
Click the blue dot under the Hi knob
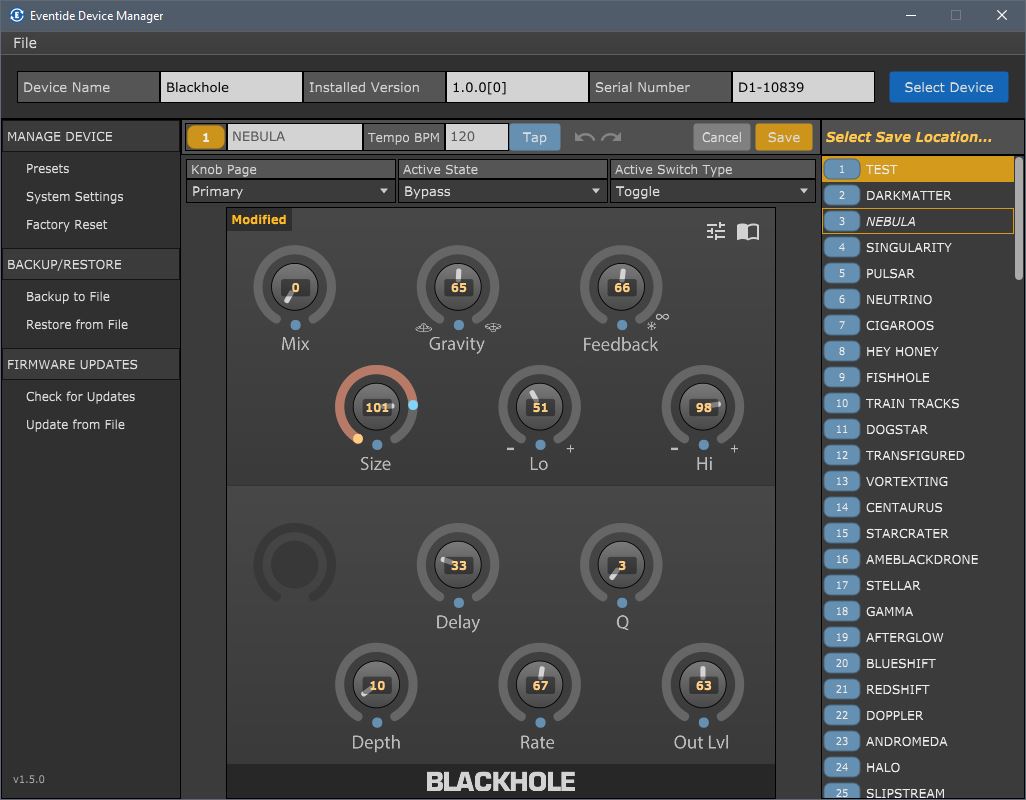coord(703,445)
